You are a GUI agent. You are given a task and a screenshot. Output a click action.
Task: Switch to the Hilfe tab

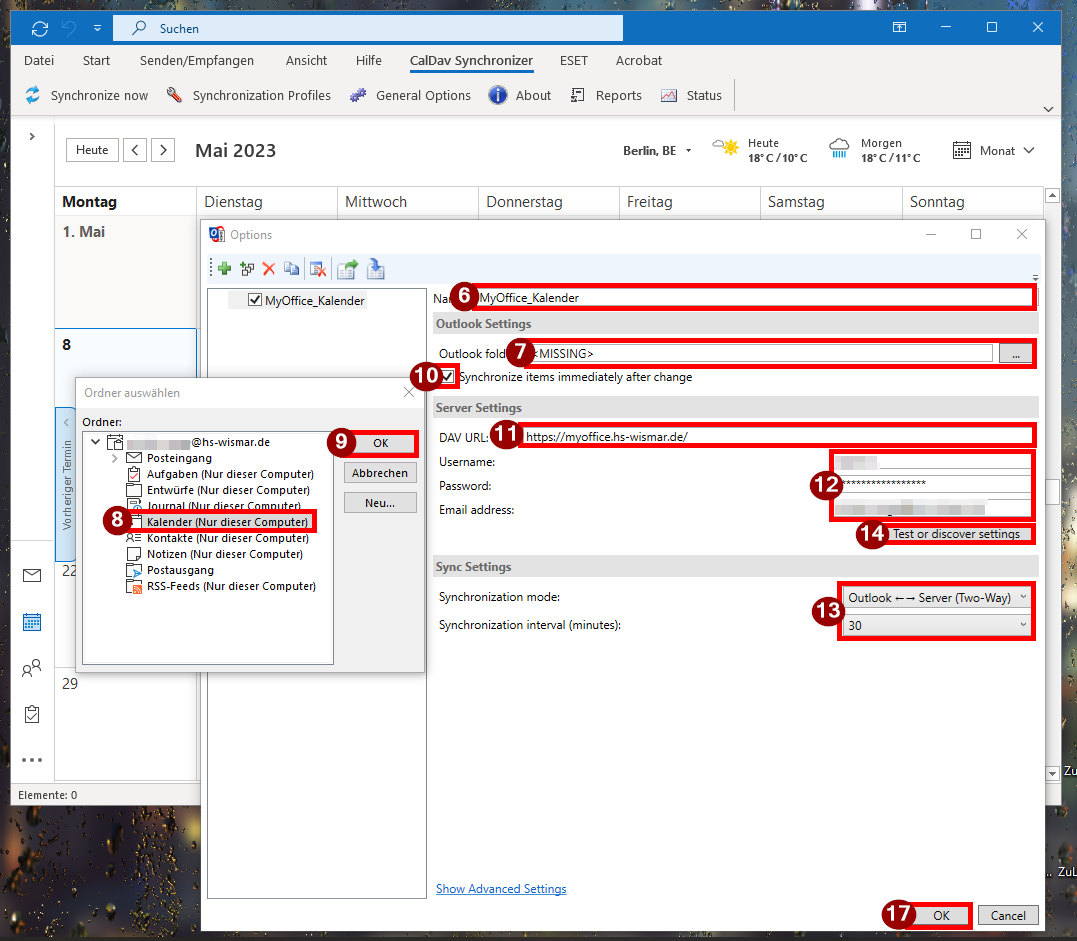click(369, 60)
